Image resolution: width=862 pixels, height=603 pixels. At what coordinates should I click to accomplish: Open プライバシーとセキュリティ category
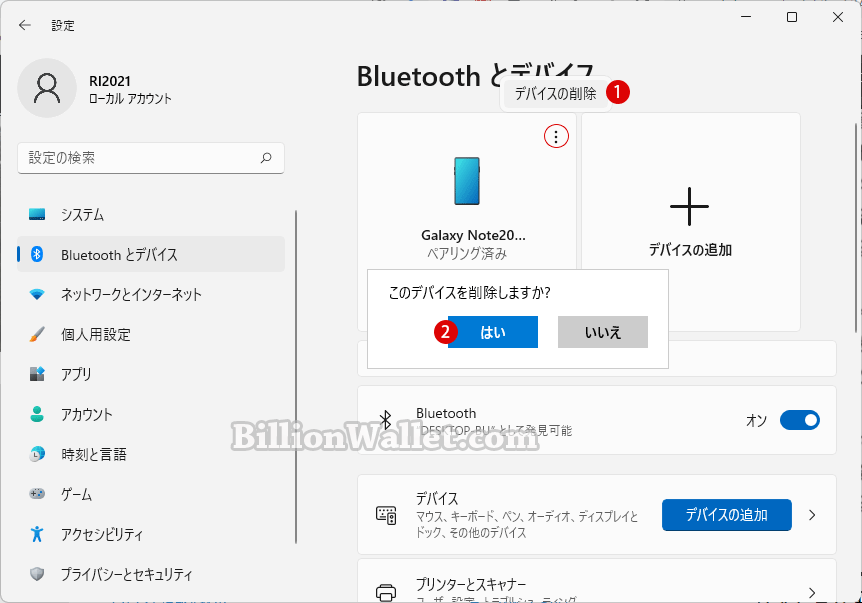(151, 574)
